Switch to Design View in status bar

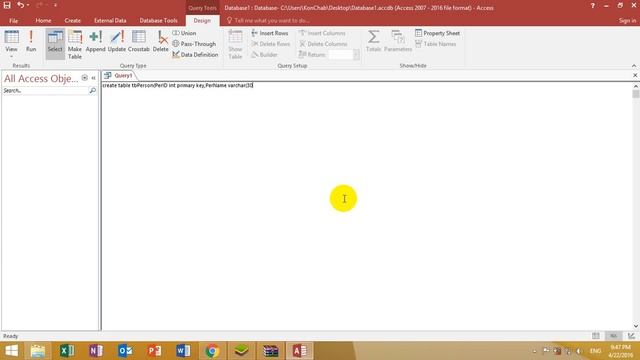tap(631, 336)
